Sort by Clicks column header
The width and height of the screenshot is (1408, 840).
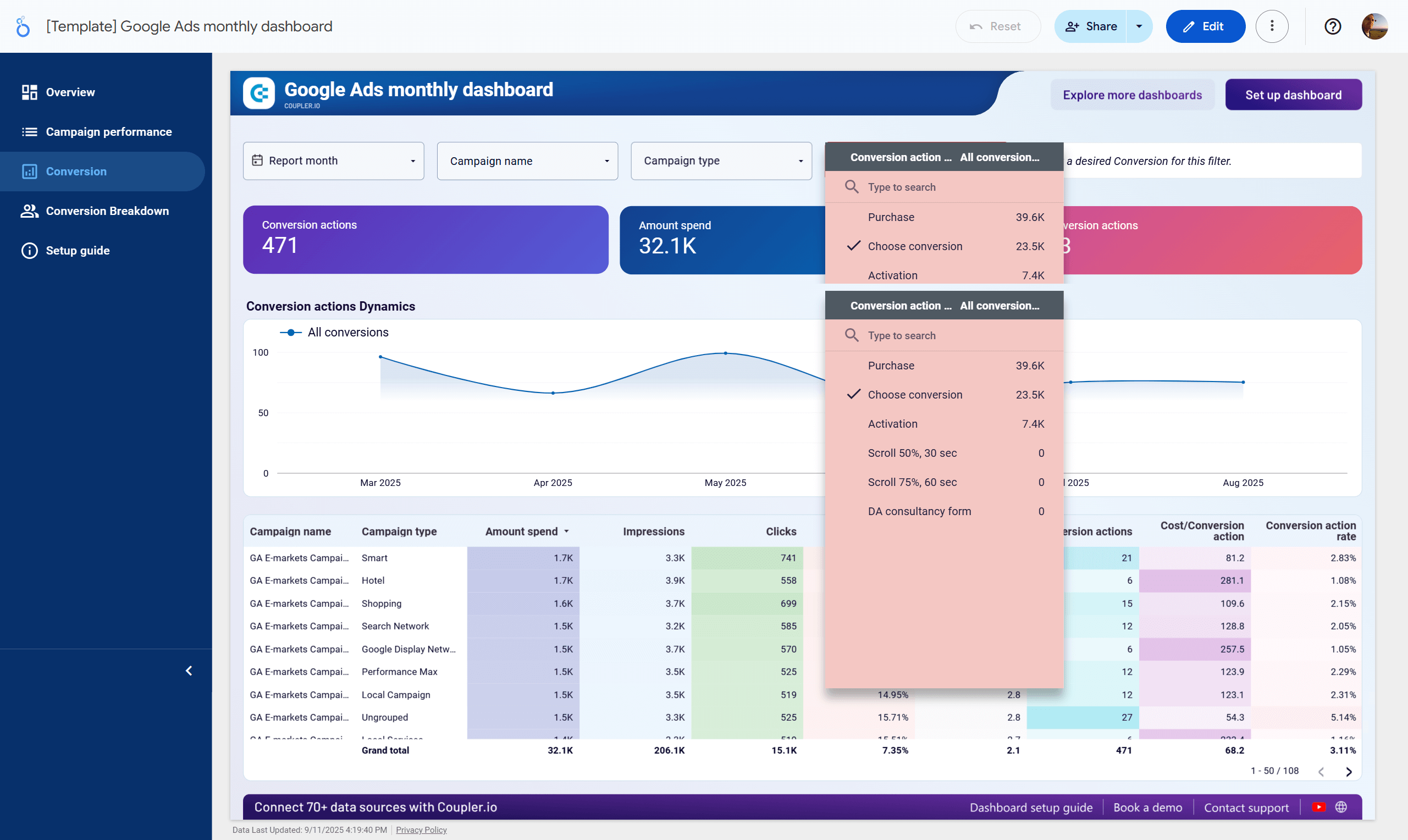click(781, 532)
